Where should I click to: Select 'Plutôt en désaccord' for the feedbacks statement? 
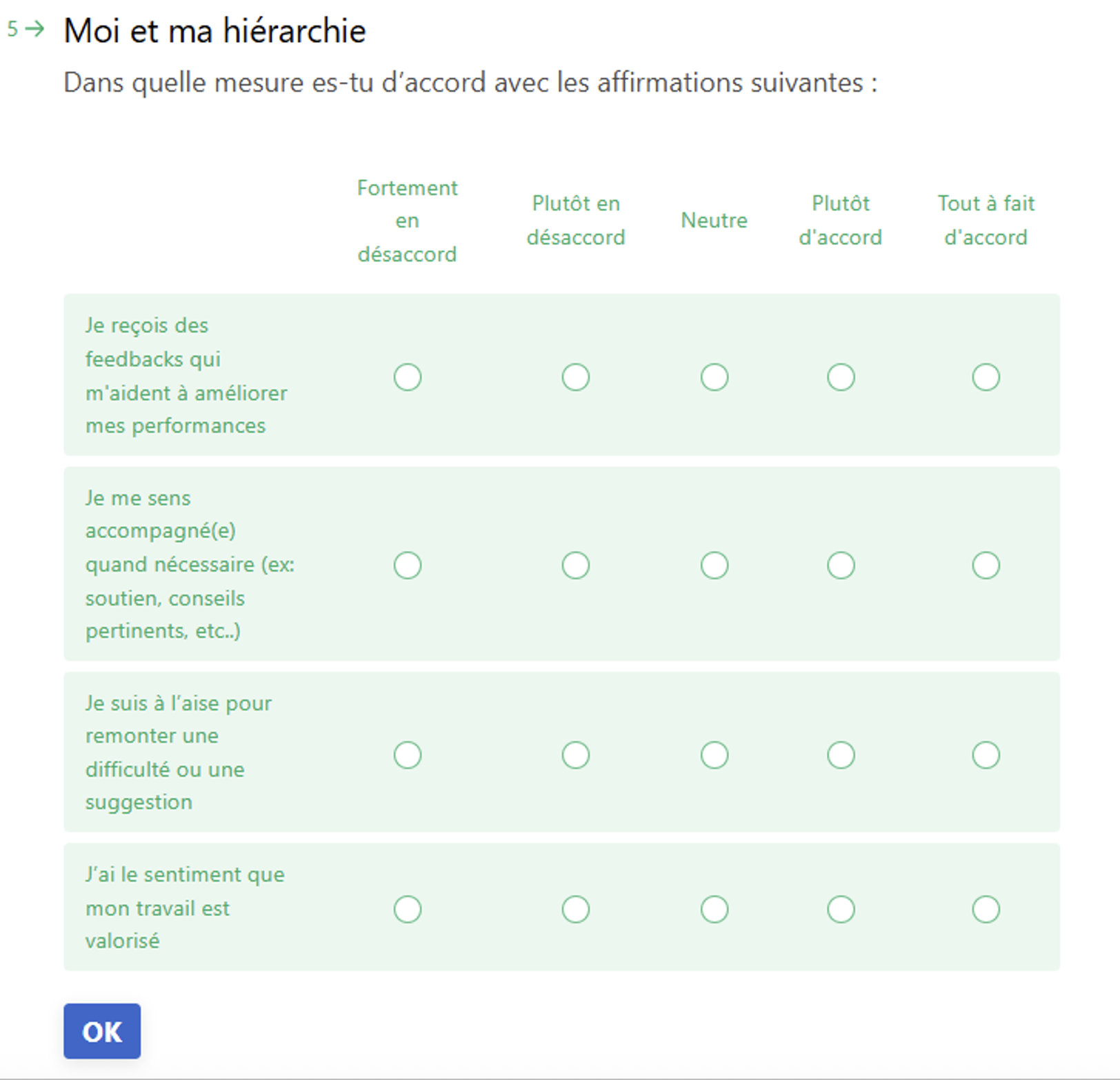pyautogui.click(x=576, y=377)
